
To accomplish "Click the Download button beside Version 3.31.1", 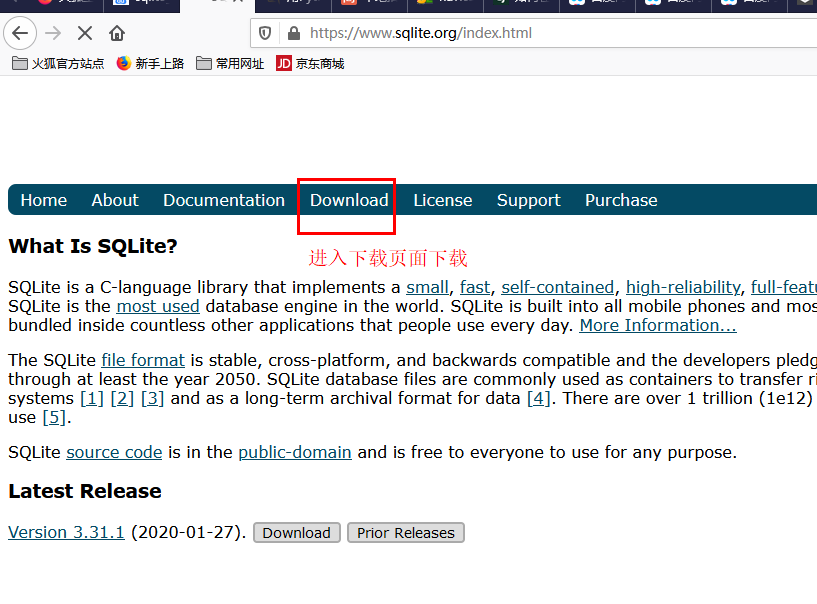I will [296, 532].
